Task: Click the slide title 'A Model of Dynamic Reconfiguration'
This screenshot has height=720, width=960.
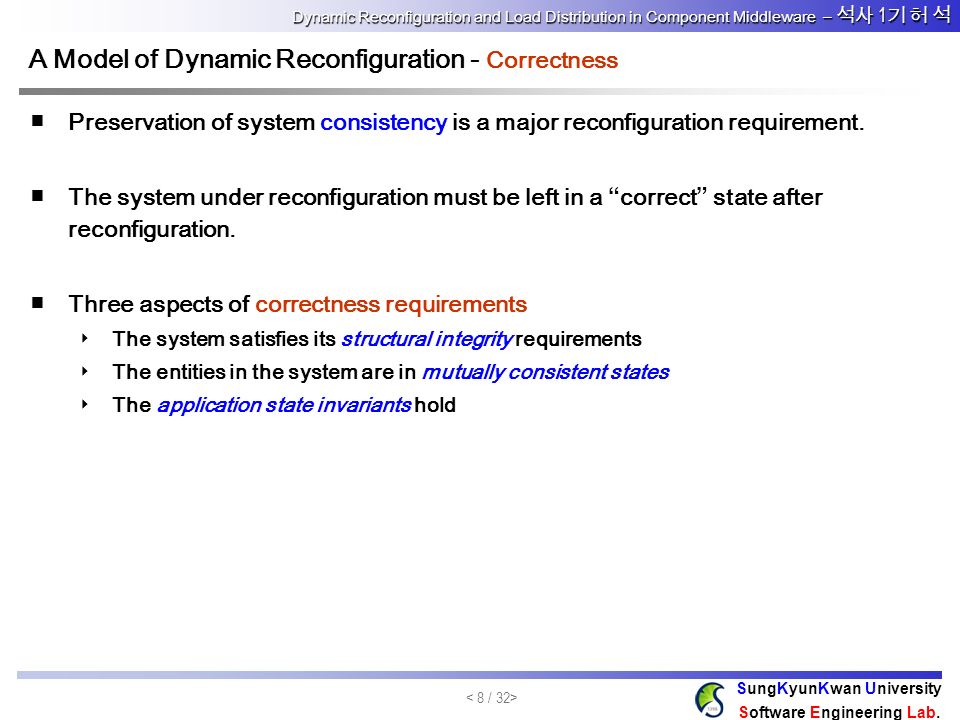Action: 247,60
